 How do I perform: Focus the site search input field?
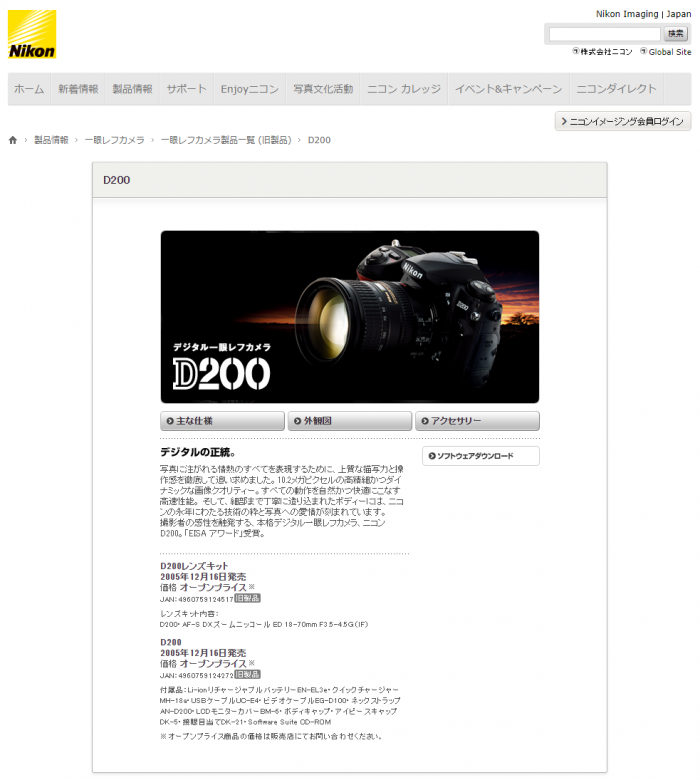click(x=604, y=34)
